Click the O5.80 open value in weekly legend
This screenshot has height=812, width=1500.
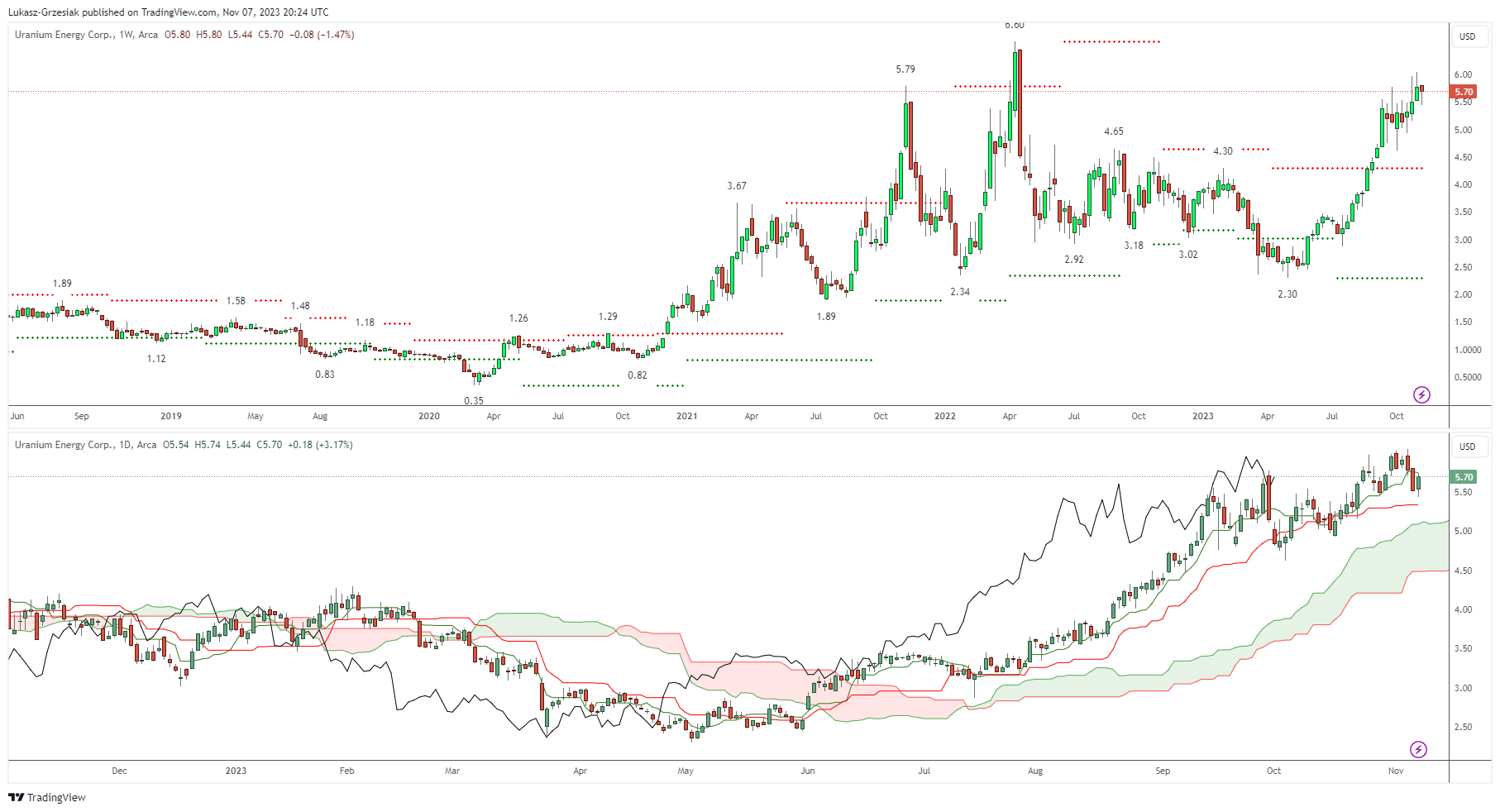point(177,35)
